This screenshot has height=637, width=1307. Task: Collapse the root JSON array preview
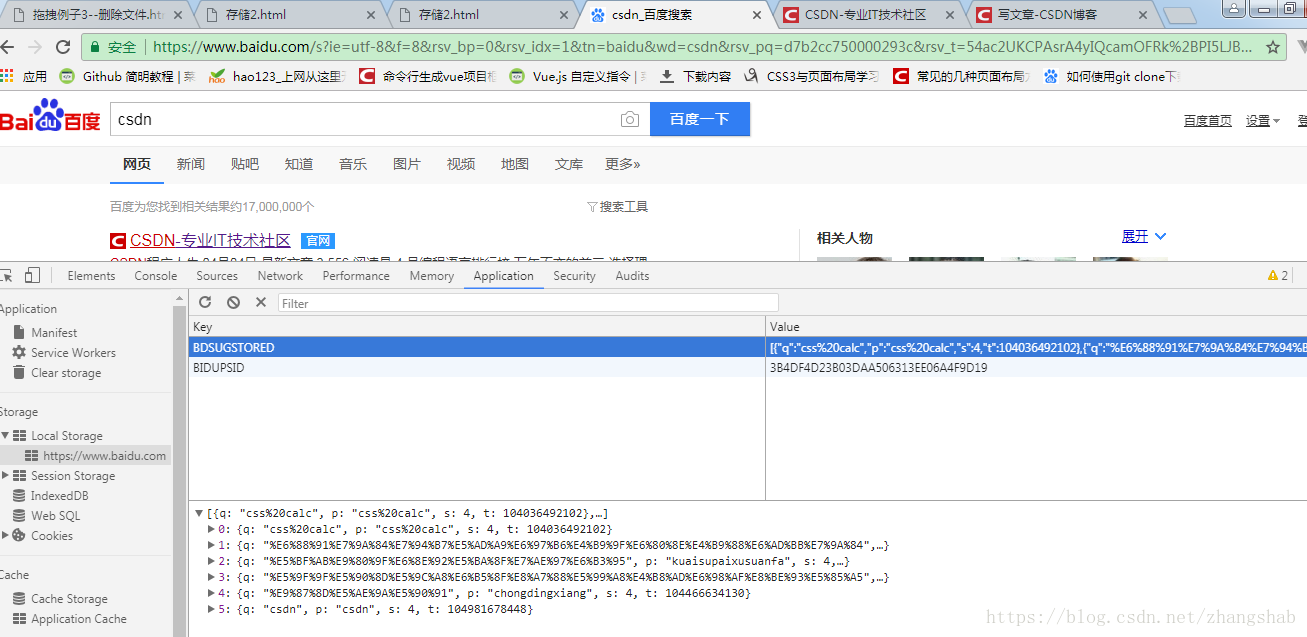point(199,513)
